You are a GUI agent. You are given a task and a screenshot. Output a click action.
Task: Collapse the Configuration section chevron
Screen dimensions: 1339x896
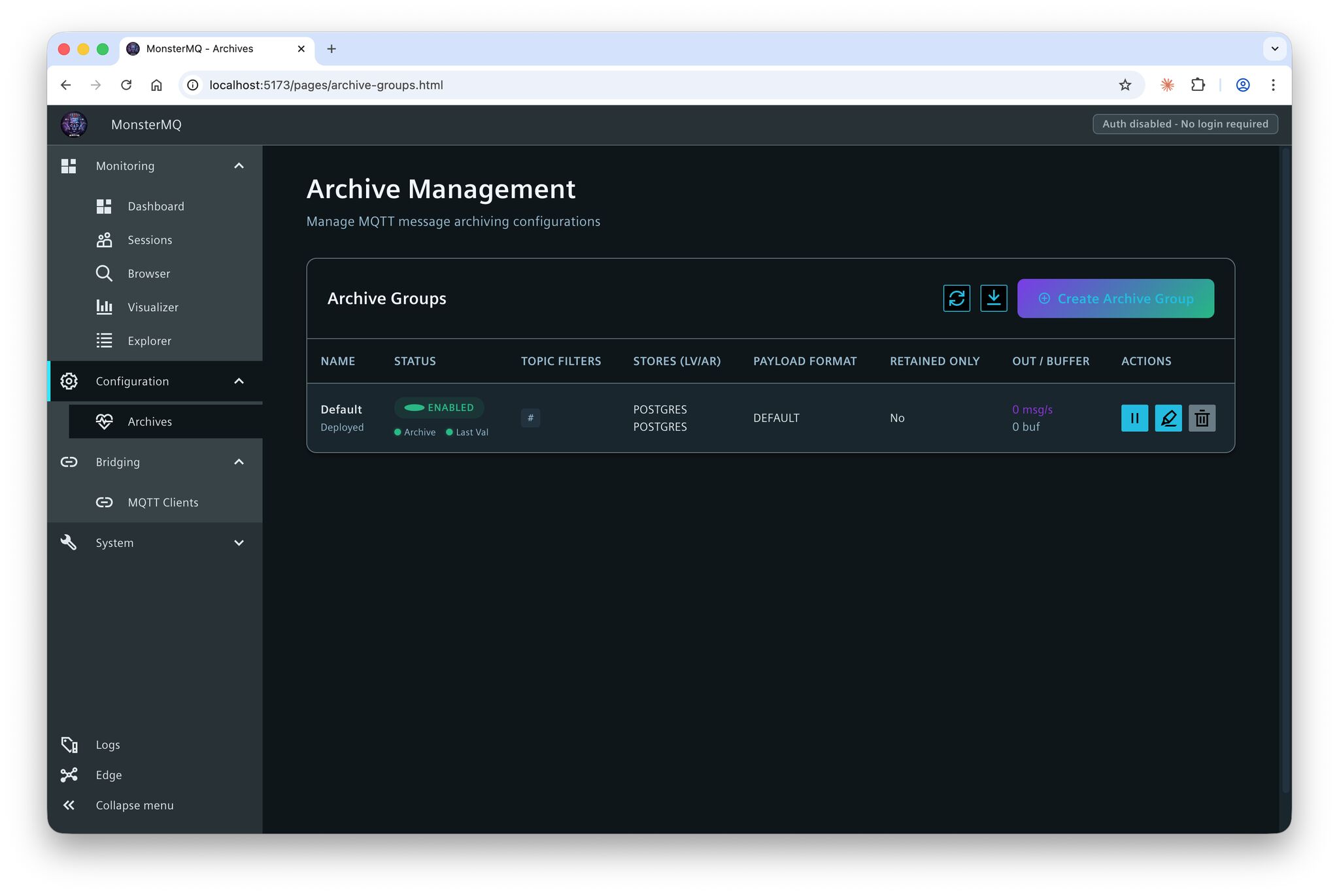239,381
